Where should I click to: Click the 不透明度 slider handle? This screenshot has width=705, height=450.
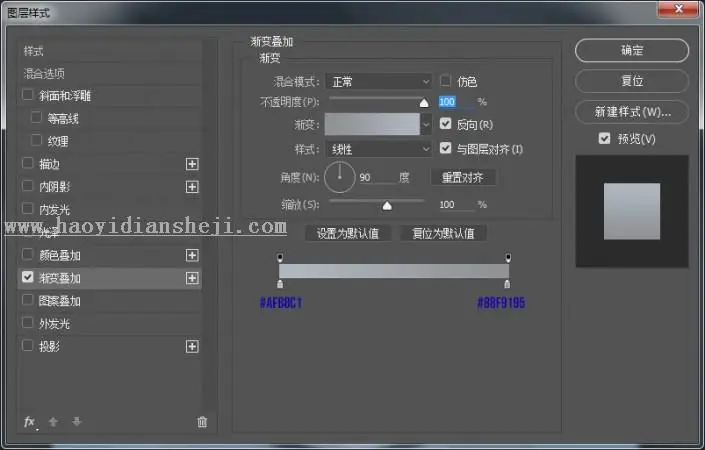424,103
